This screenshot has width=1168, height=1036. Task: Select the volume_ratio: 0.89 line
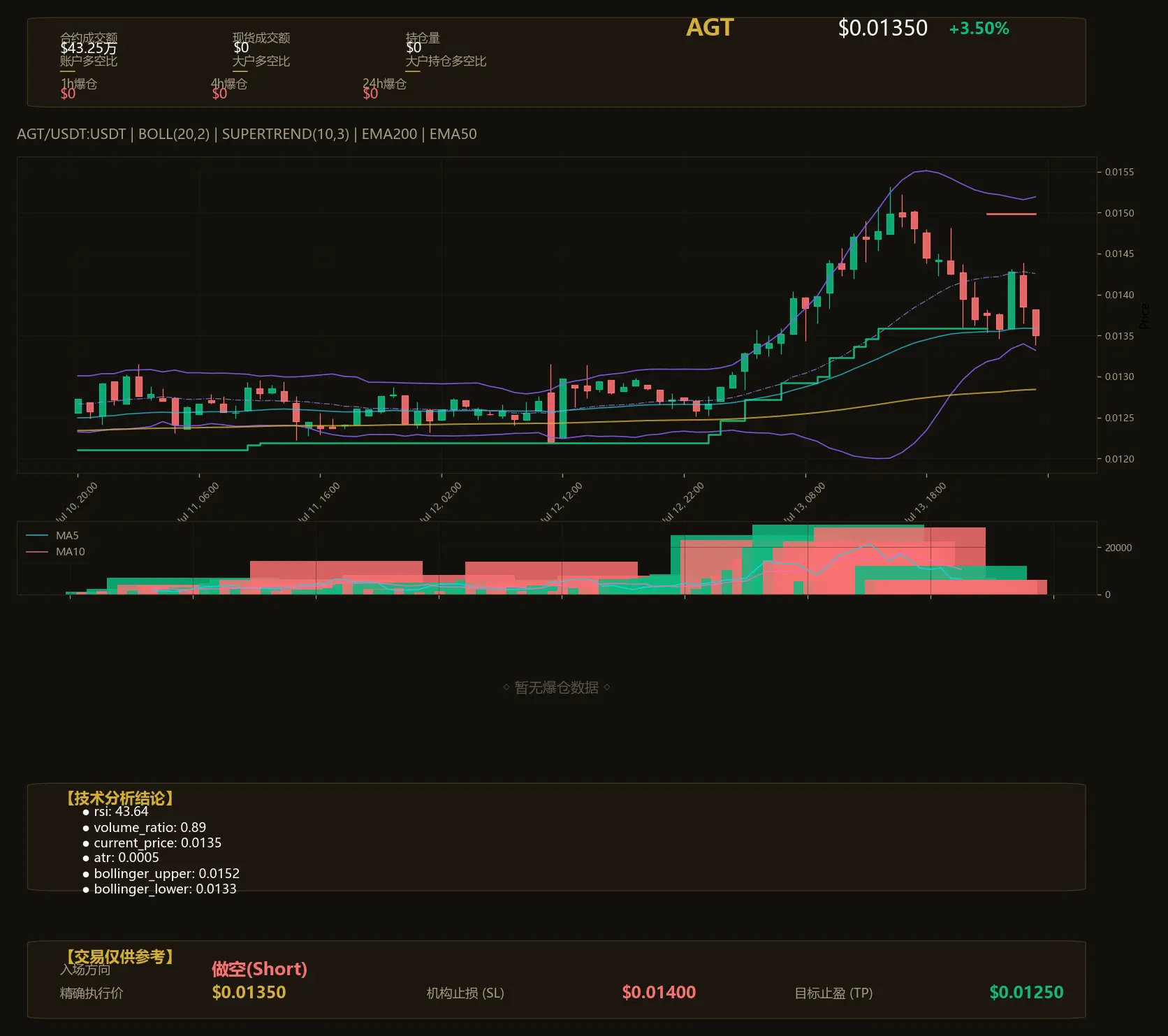coord(149,828)
